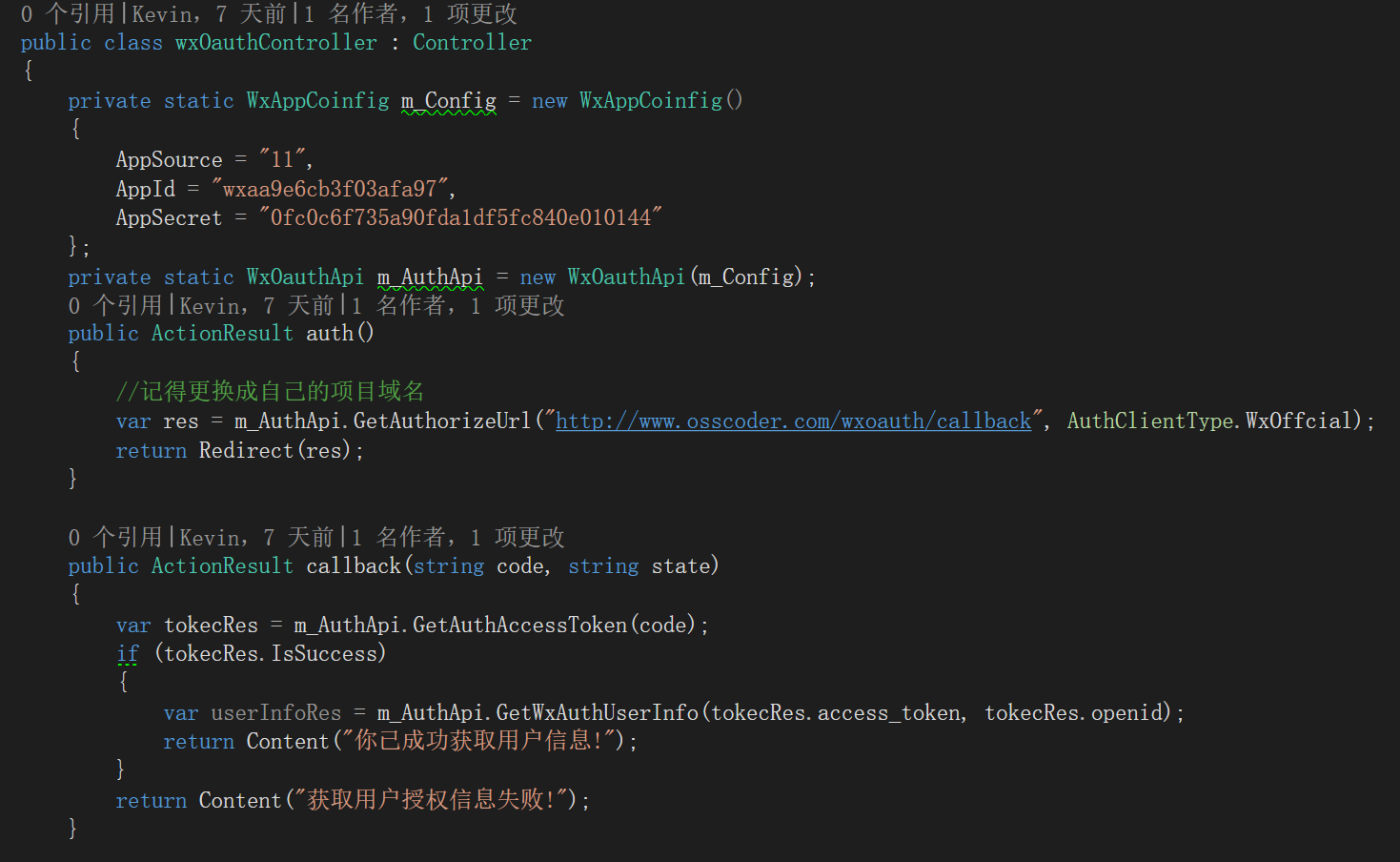Click the GetAuthAccessToken method call
The width and height of the screenshot is (1400, 862).
pos(519,626)
